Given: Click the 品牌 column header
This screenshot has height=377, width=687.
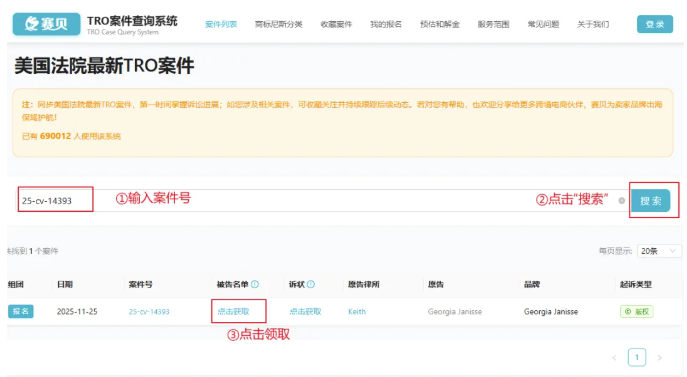Looking at the screenshot, I should pos(532,285).
